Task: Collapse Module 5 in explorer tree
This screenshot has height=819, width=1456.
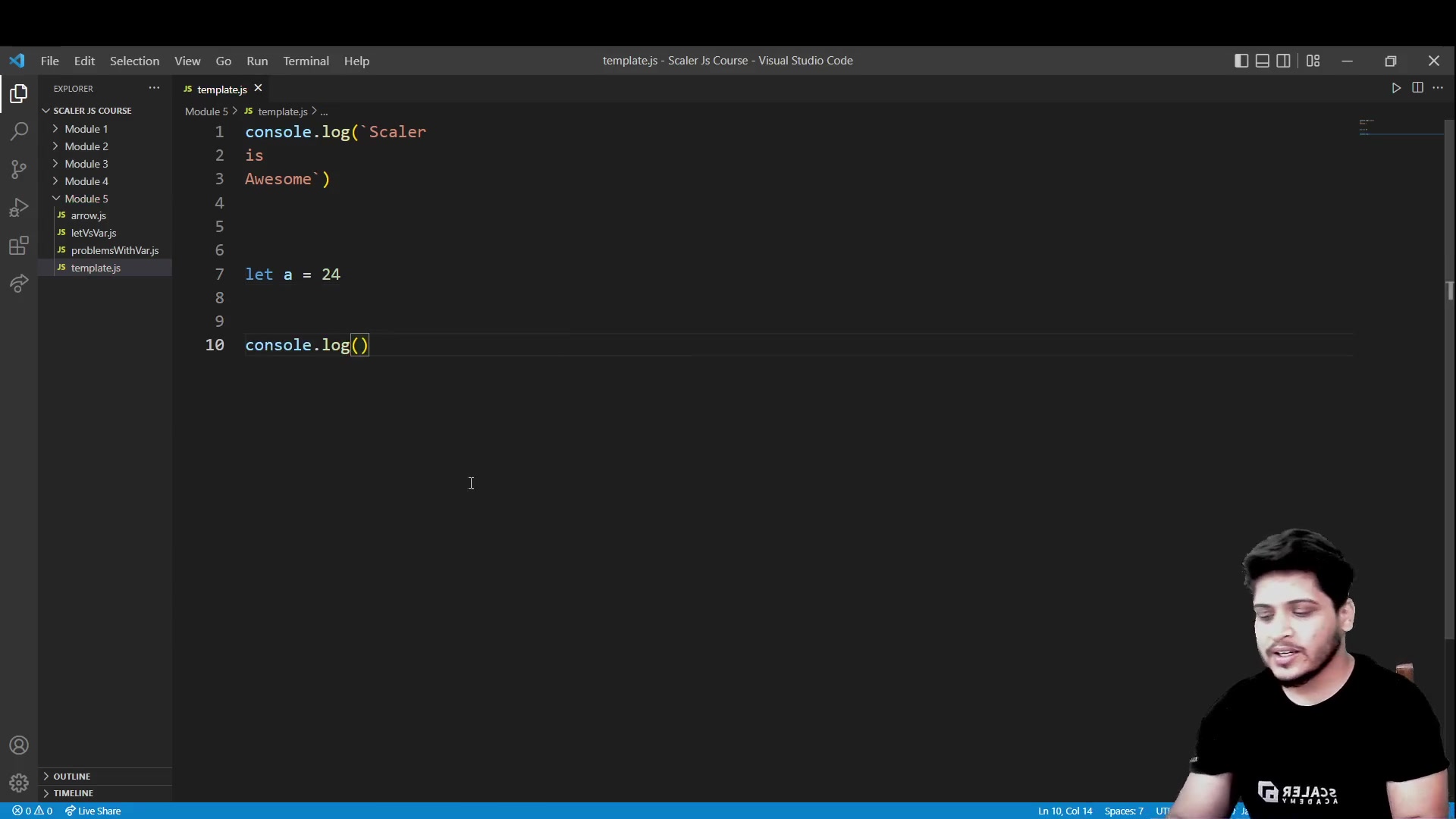Action: pyautogui.click(x=55, y=198)
